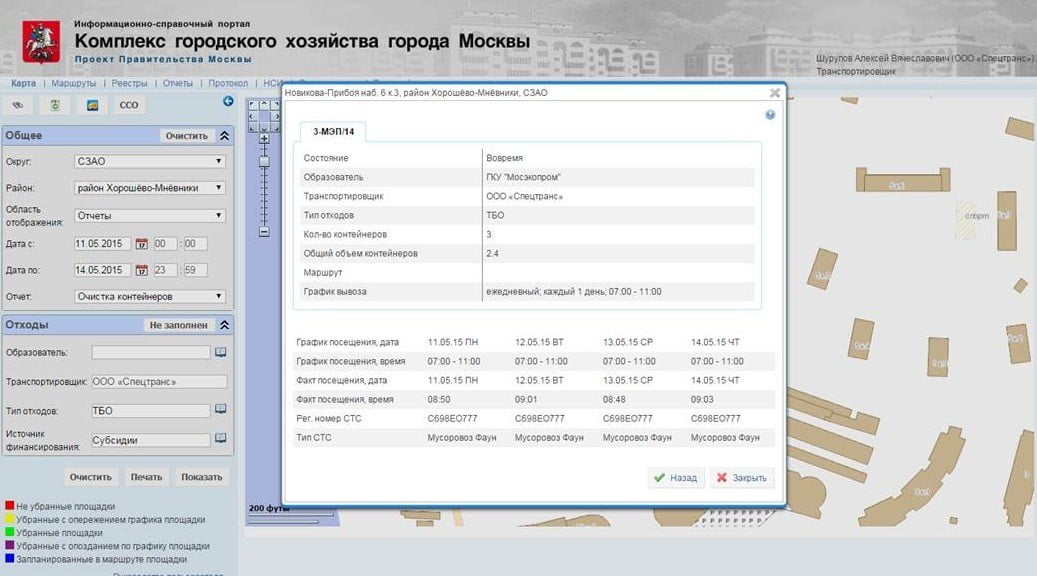Click the red Не убранные площадки legend swatch
Screen dimensions: 1037x576
click(x=9, y=506)
